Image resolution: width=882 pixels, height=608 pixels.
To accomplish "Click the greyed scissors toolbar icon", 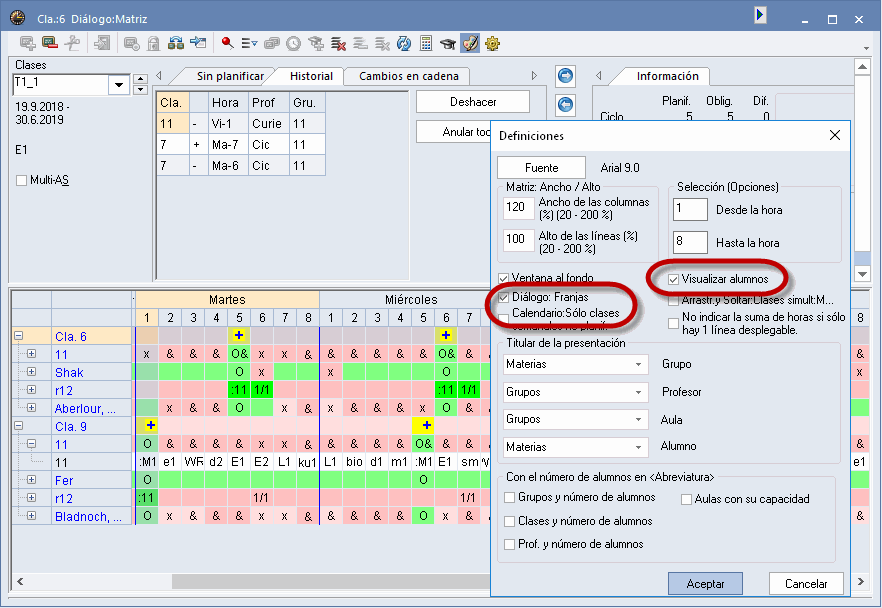I will (x=72, y=43).
